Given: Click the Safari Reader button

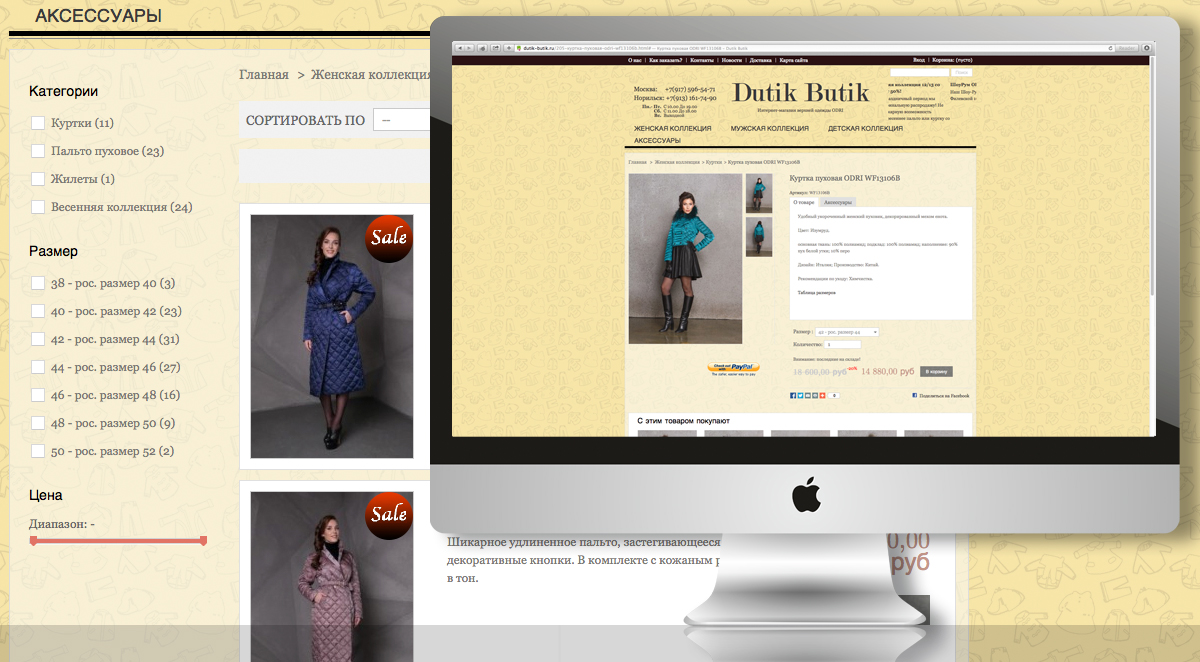Looking at the screenshot, I should click(x=1125, y=47).
